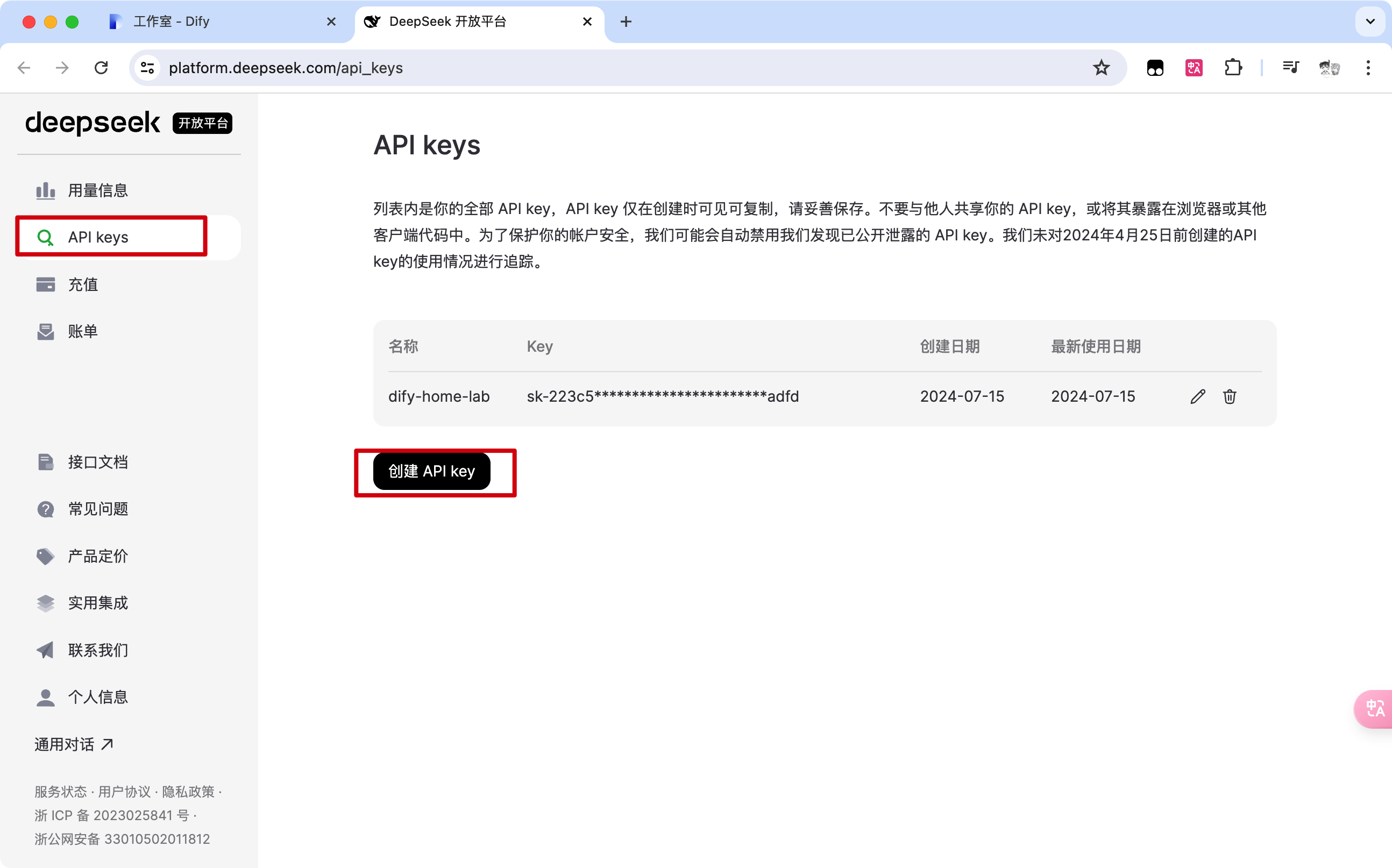This screenshot has height=868, width=1392.
Task: Reload the current page
Action: [x=101, y=68]
